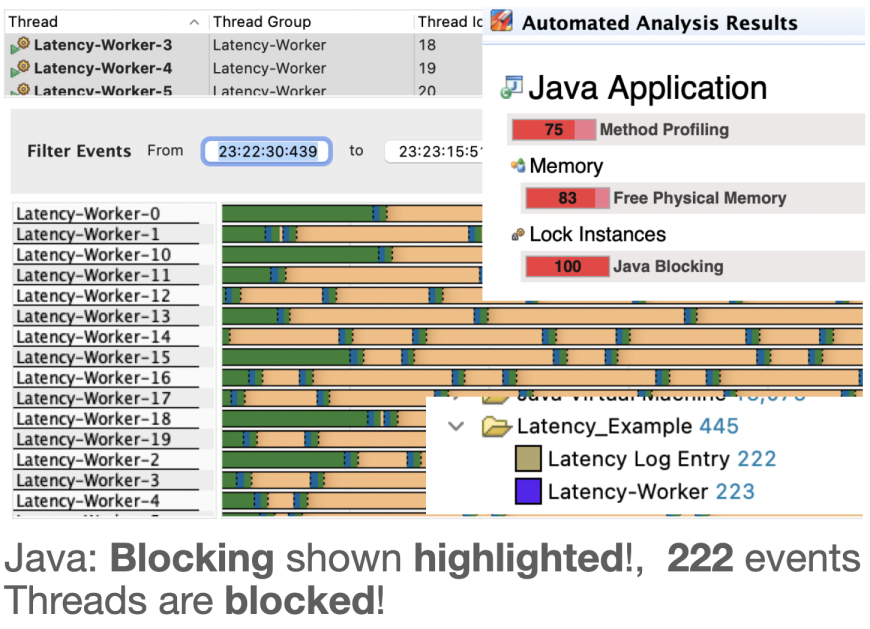Sort by the Thread column arrow
The width and height of the screenshot is (870, 629).
point(194,22)
